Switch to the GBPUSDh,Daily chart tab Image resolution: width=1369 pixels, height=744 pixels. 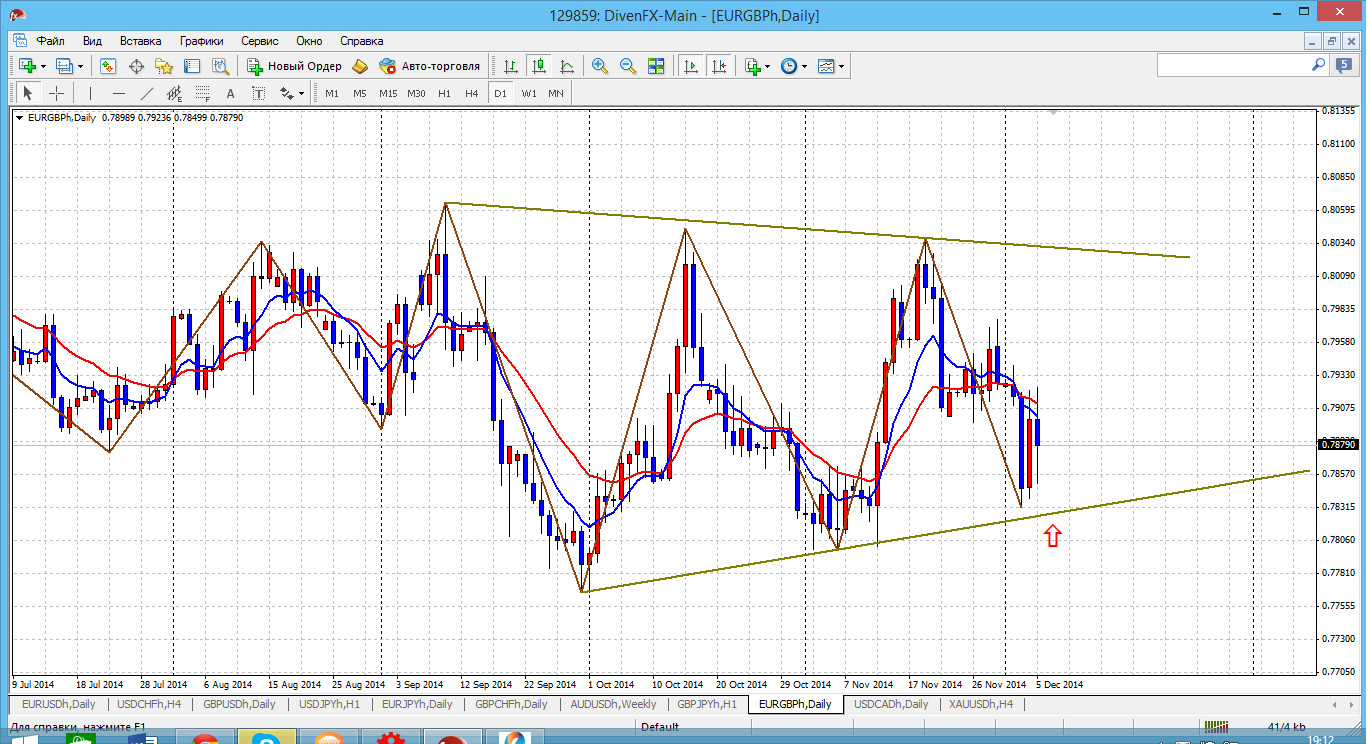tap(239, 704)
